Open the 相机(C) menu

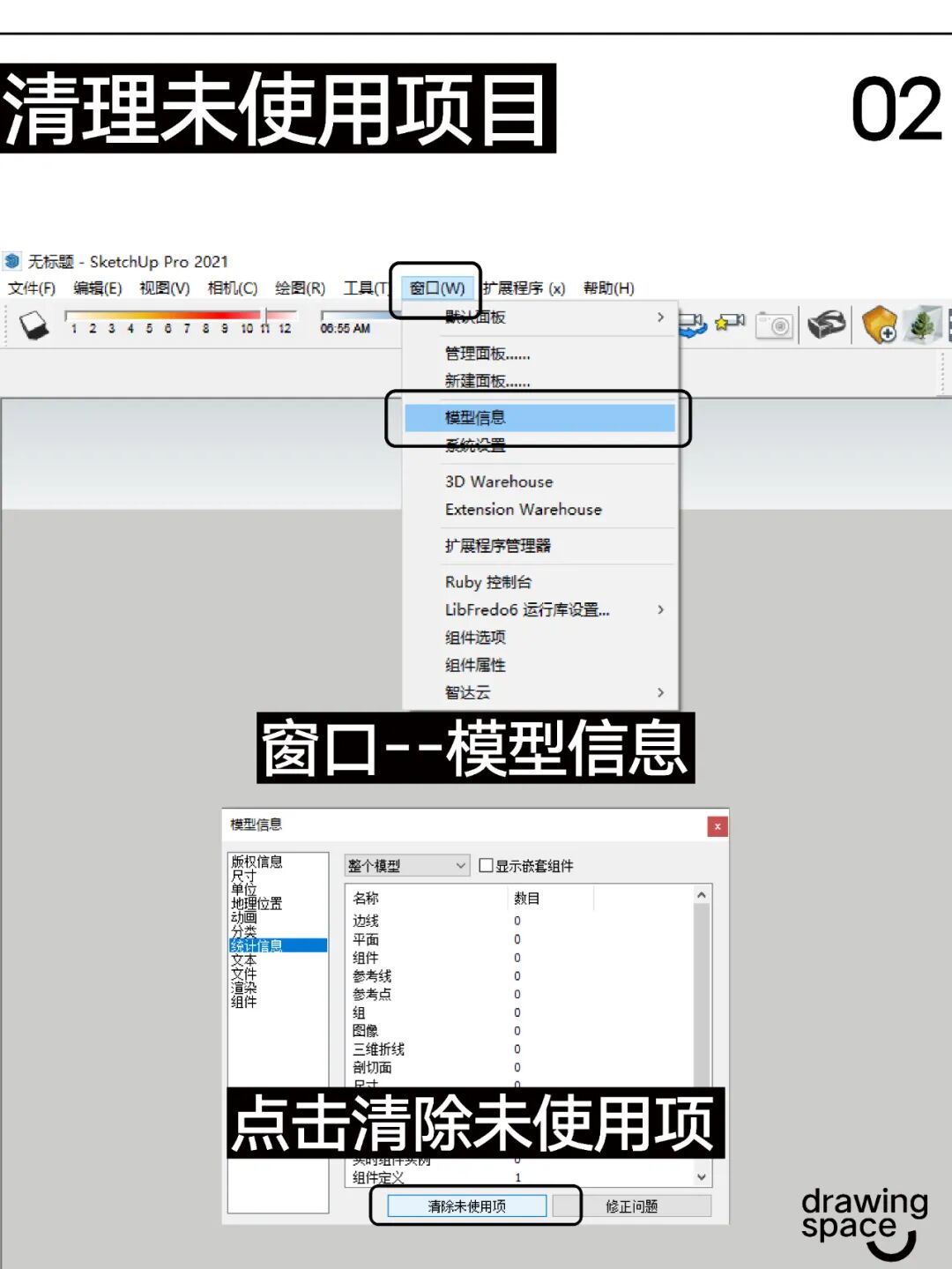233,288
